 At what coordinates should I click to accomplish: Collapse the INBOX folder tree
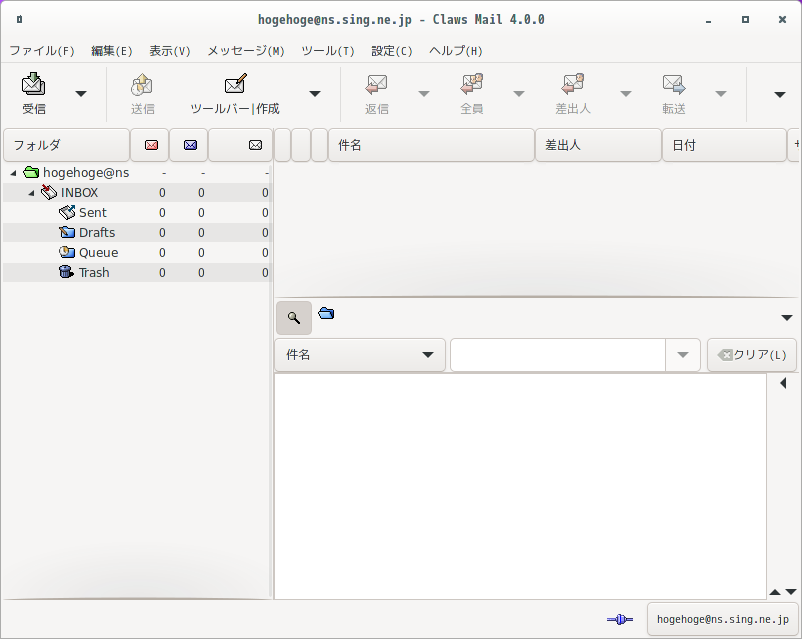point(32,193)
